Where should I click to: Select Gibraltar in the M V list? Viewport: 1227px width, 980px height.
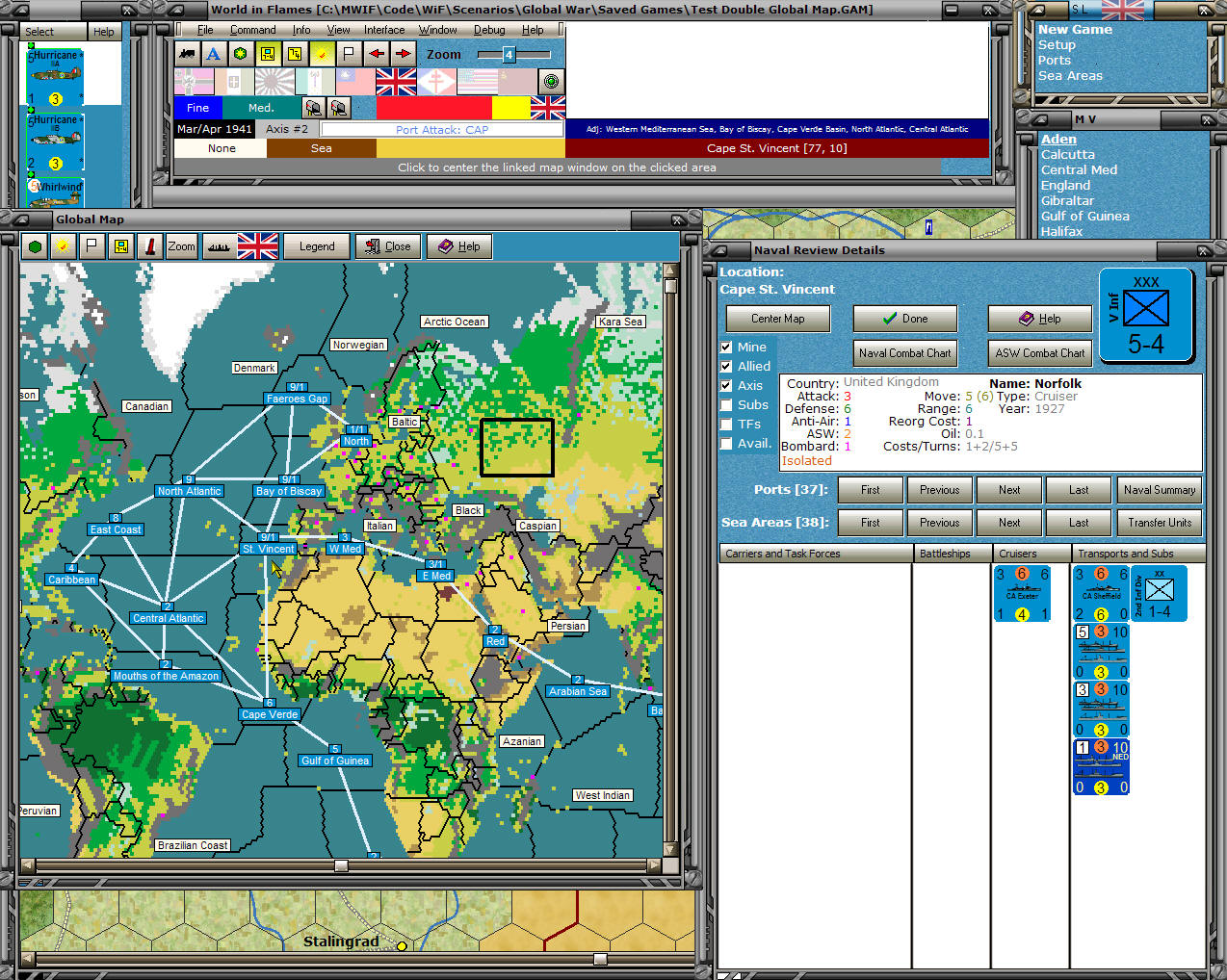click(1068, 201)
